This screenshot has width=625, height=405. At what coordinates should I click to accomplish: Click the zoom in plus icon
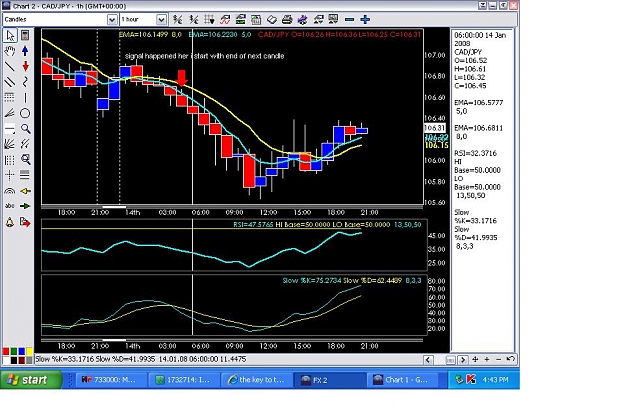pyautogui.click(x=365, y=19)
